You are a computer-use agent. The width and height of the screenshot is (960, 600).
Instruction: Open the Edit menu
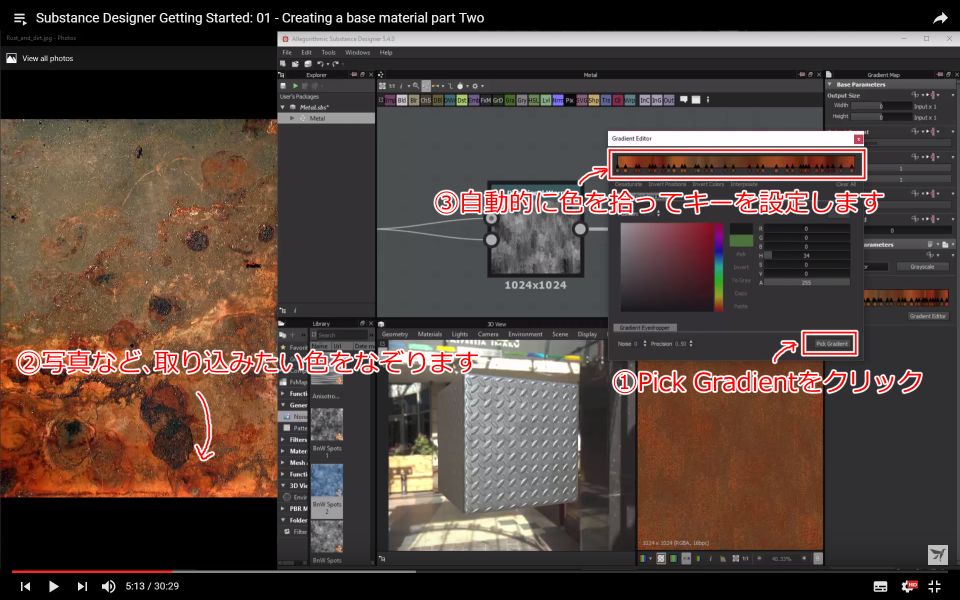306,53
